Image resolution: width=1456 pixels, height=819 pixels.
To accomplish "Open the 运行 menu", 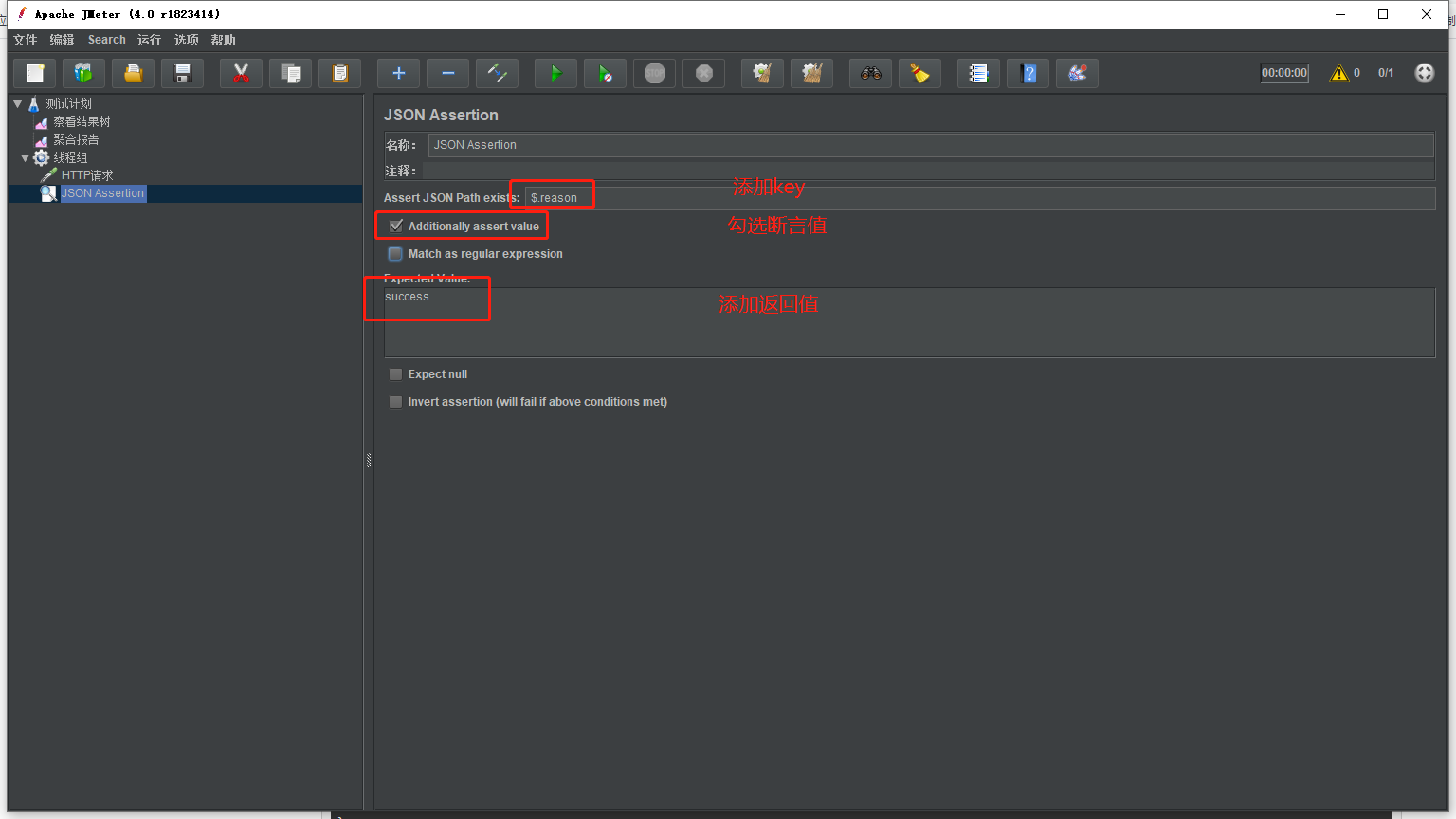I will coord(149,40).
